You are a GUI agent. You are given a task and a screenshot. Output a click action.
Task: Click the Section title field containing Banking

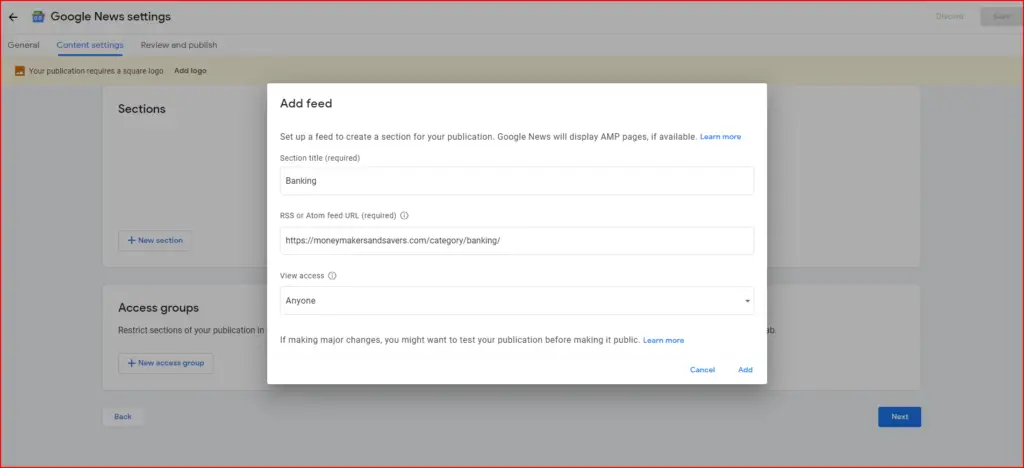point(517,181)
